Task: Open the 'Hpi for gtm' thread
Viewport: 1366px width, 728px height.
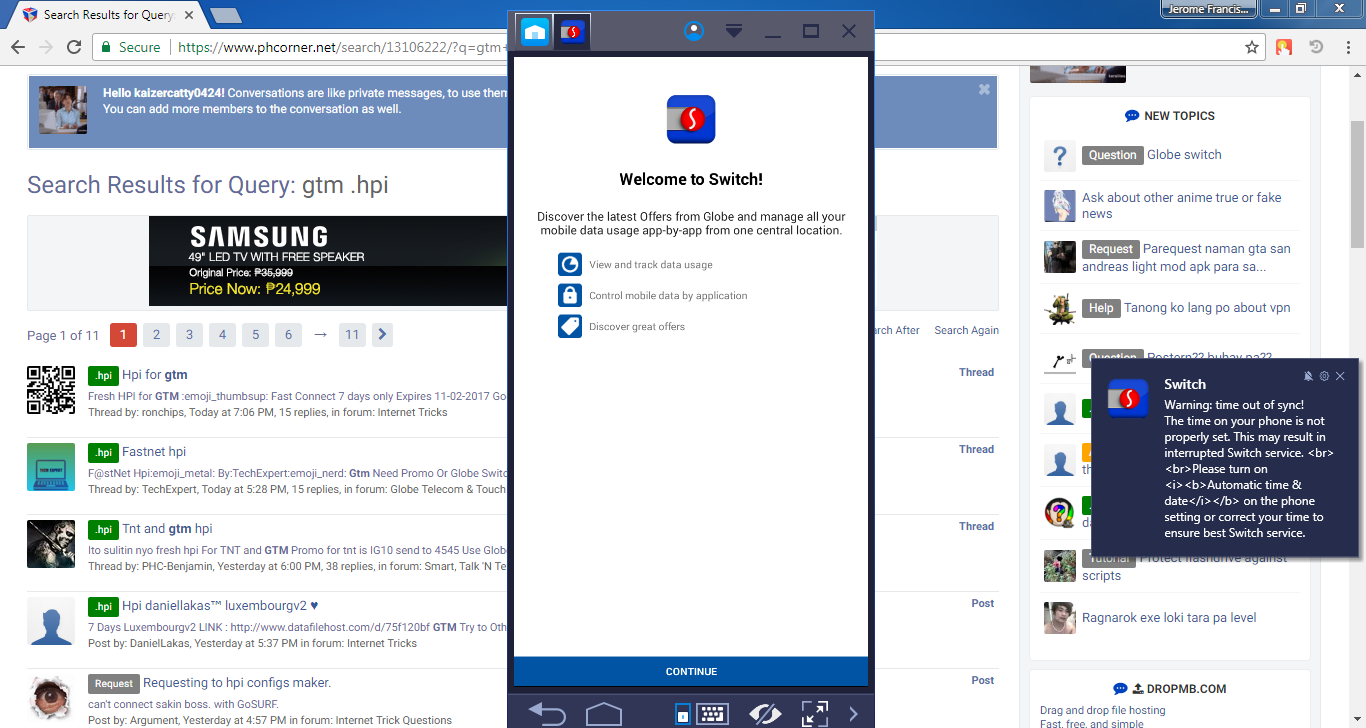Action: pos(155,375)
